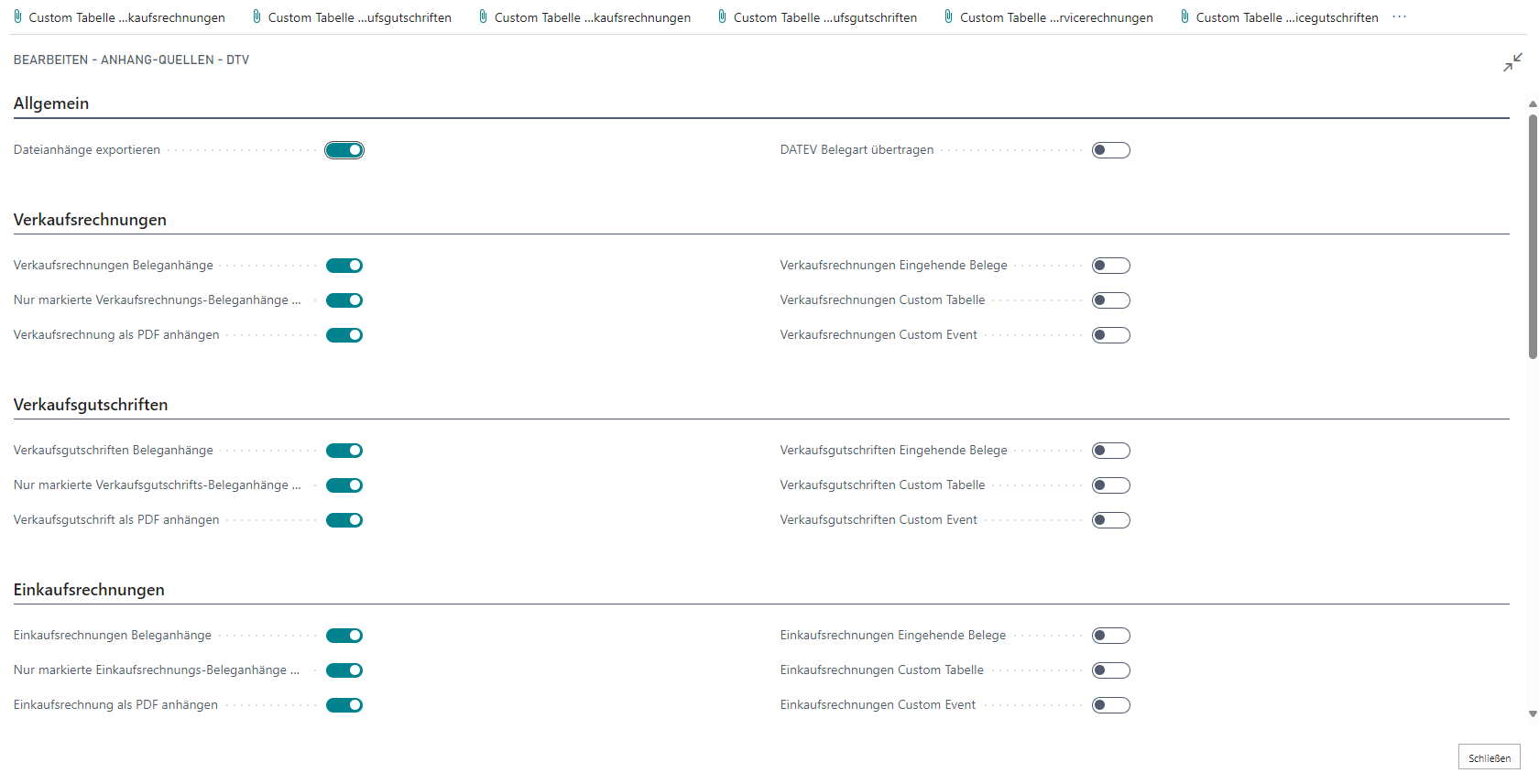Collapse the Einkaufsrechnungen section header
The image size is (1539, 784).
[x=89, y=590]
